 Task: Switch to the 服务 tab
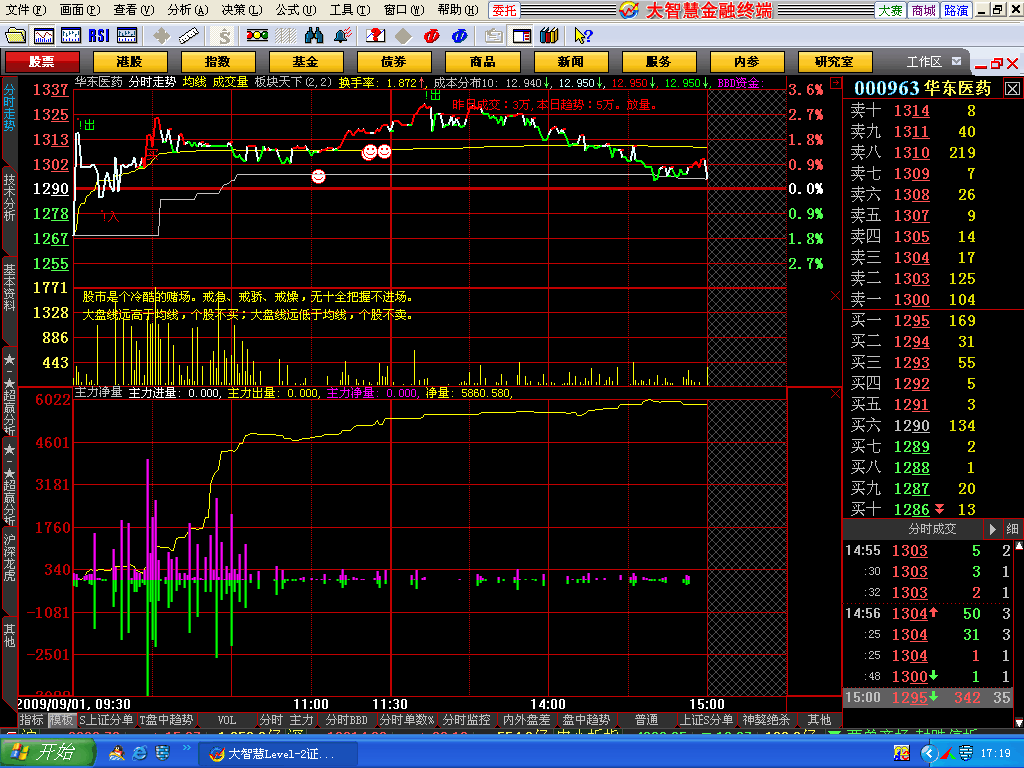658,62
